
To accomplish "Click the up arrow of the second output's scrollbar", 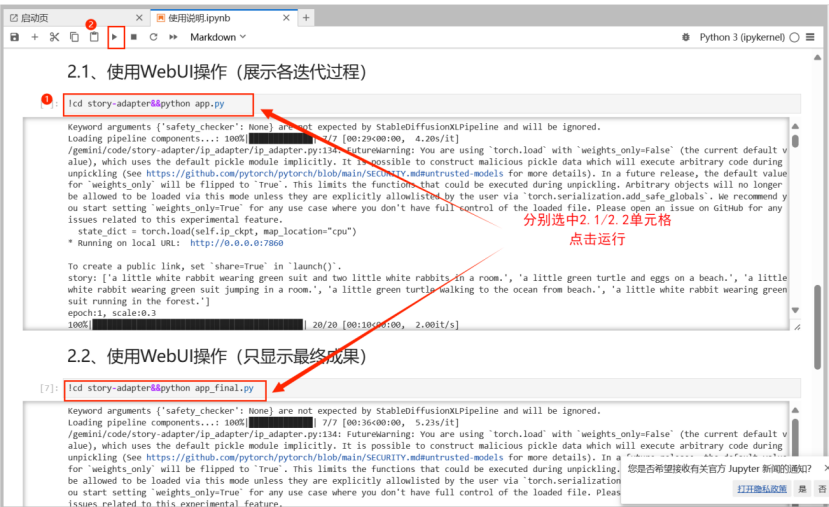I will [x=795, y=410].
